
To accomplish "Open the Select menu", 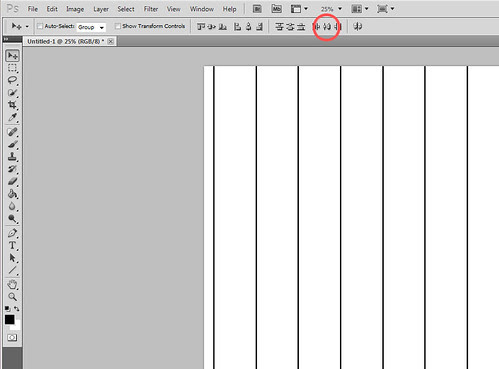I will click(x=126, y=9).
